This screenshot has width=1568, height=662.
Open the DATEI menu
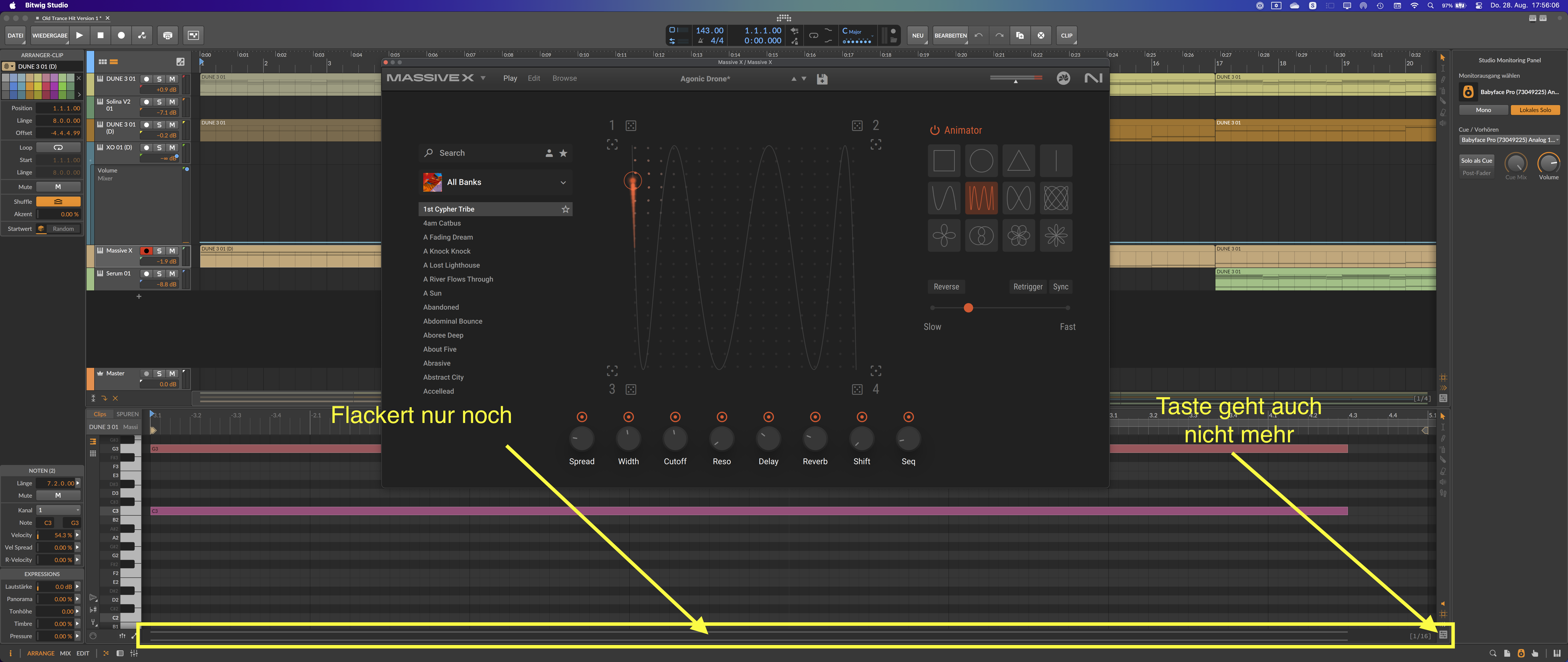15,35
